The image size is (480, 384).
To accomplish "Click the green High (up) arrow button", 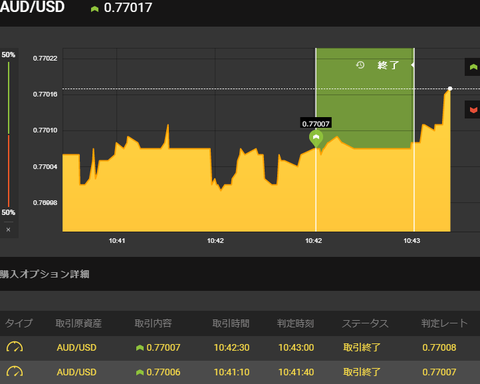I will tap(473, 67).
